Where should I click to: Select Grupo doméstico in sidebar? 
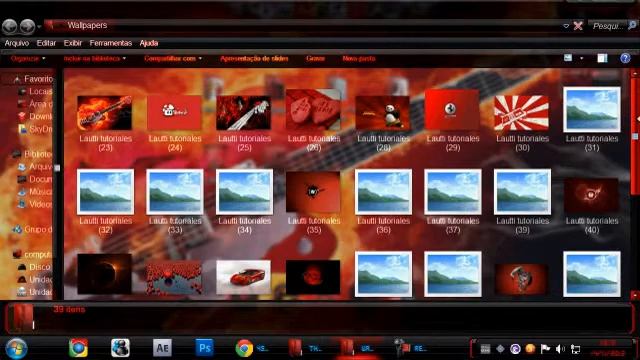pyautogui.click(x=33, y=229)
